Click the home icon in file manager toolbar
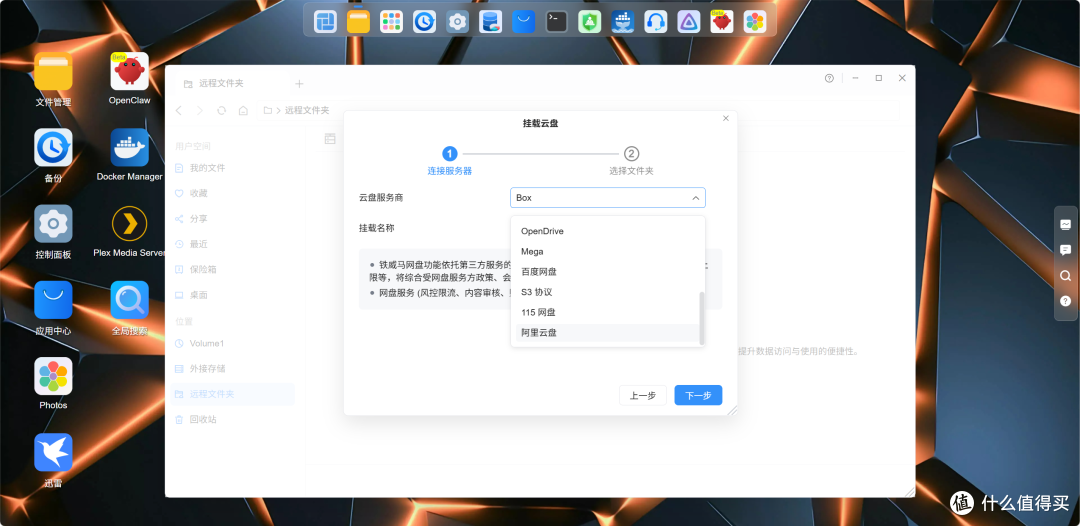 coord(243,110)
